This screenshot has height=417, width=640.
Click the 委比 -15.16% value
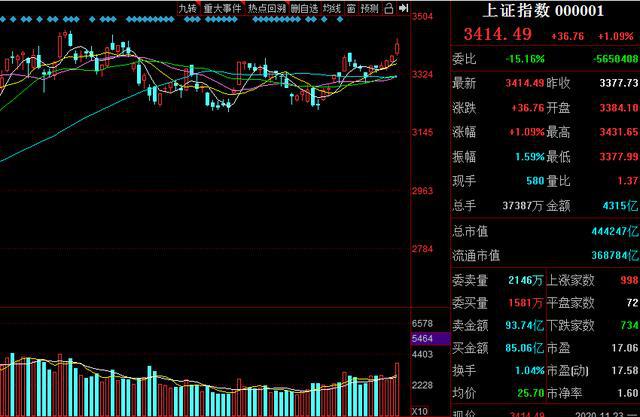525,59
